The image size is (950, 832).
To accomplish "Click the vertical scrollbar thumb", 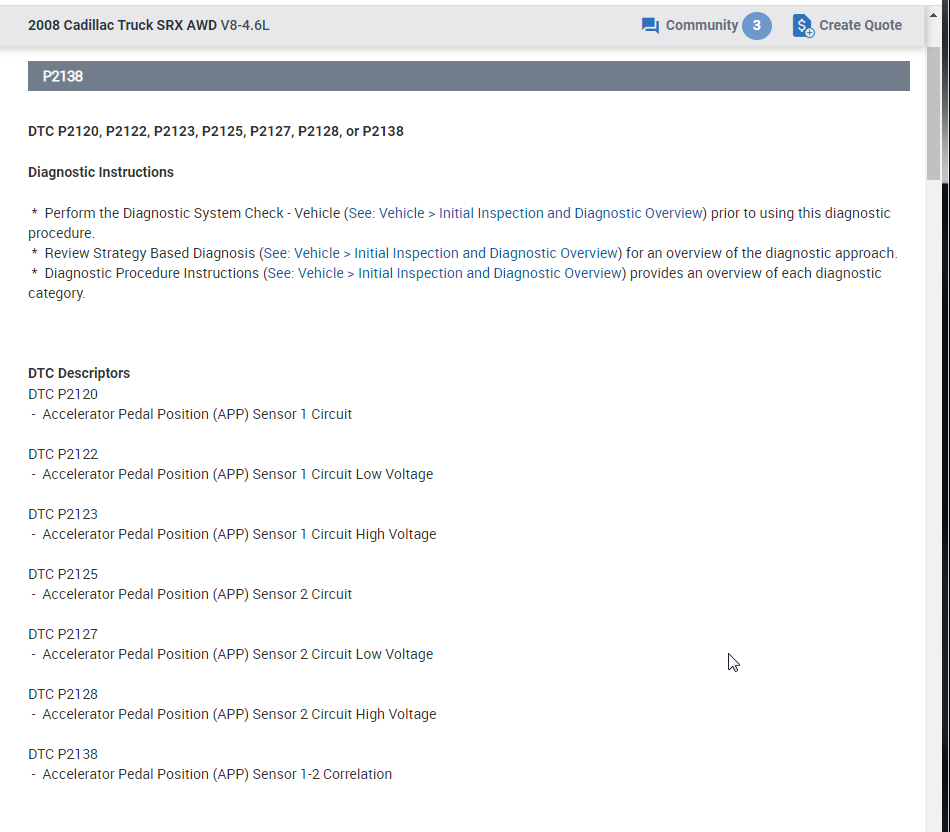I will tap(933, 112).
